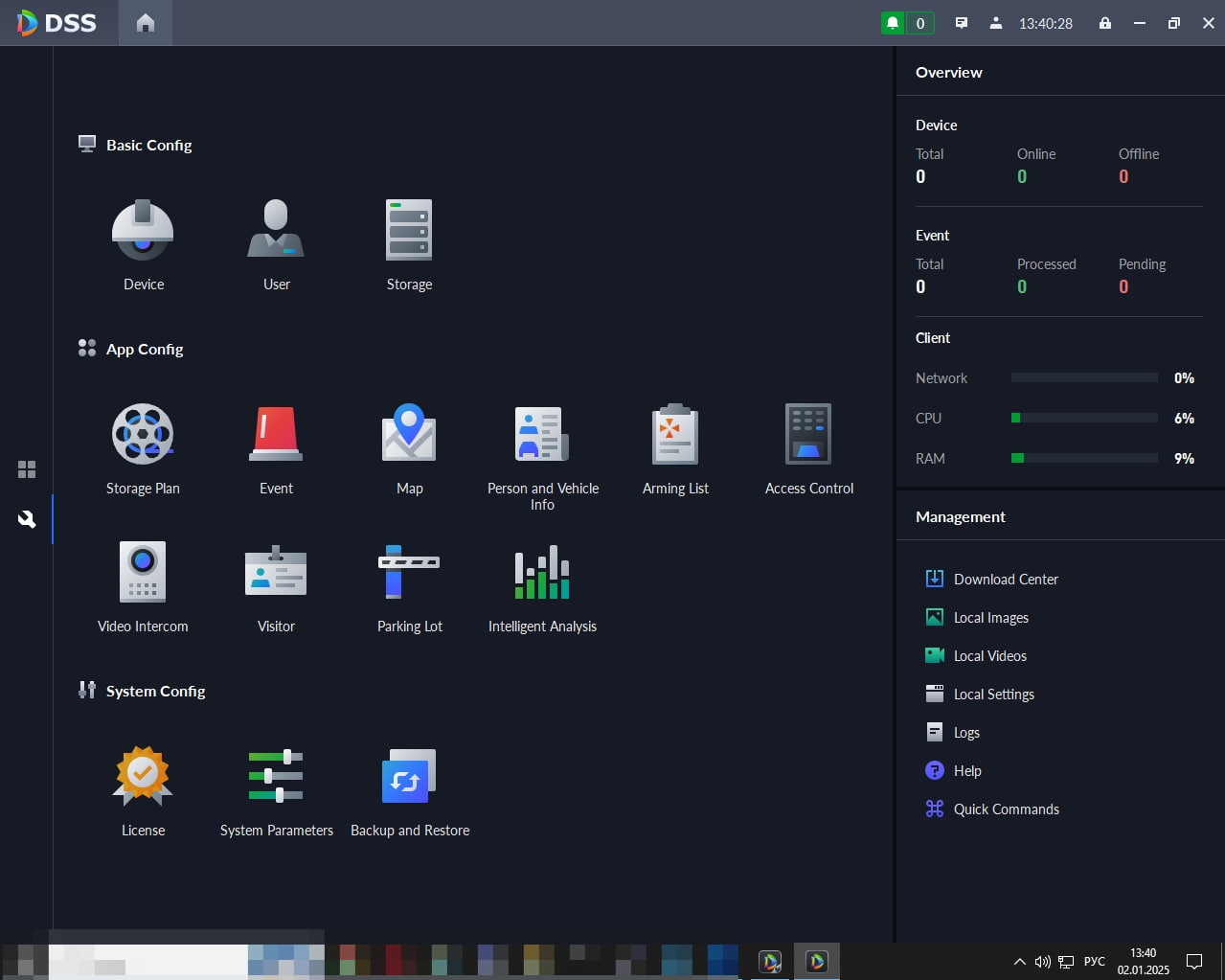Open Download Center
Viewport: 1225px width, 980px height.
991,579
